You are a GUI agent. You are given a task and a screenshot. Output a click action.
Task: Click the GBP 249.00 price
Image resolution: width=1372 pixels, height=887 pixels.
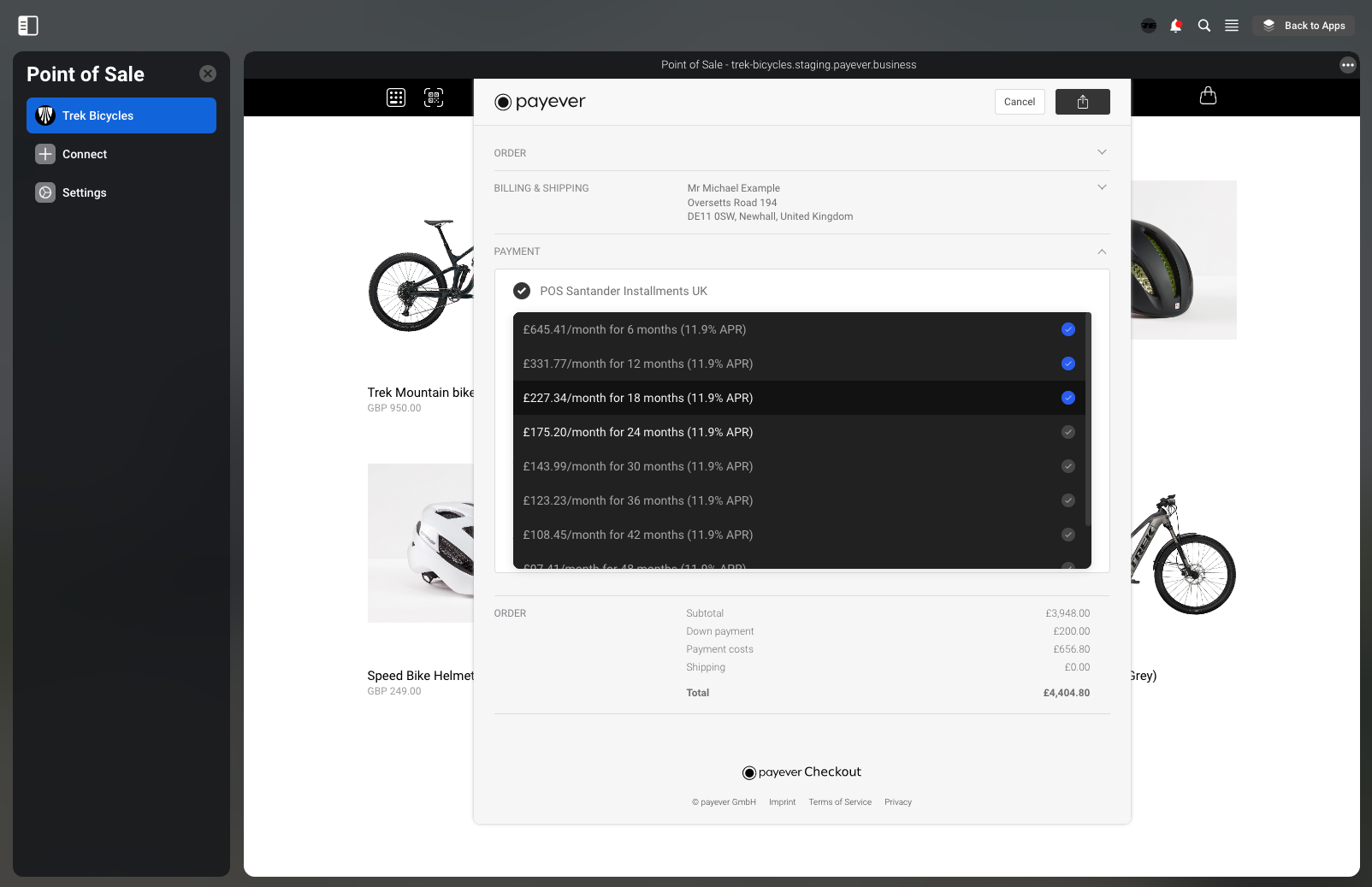point(394,691)
